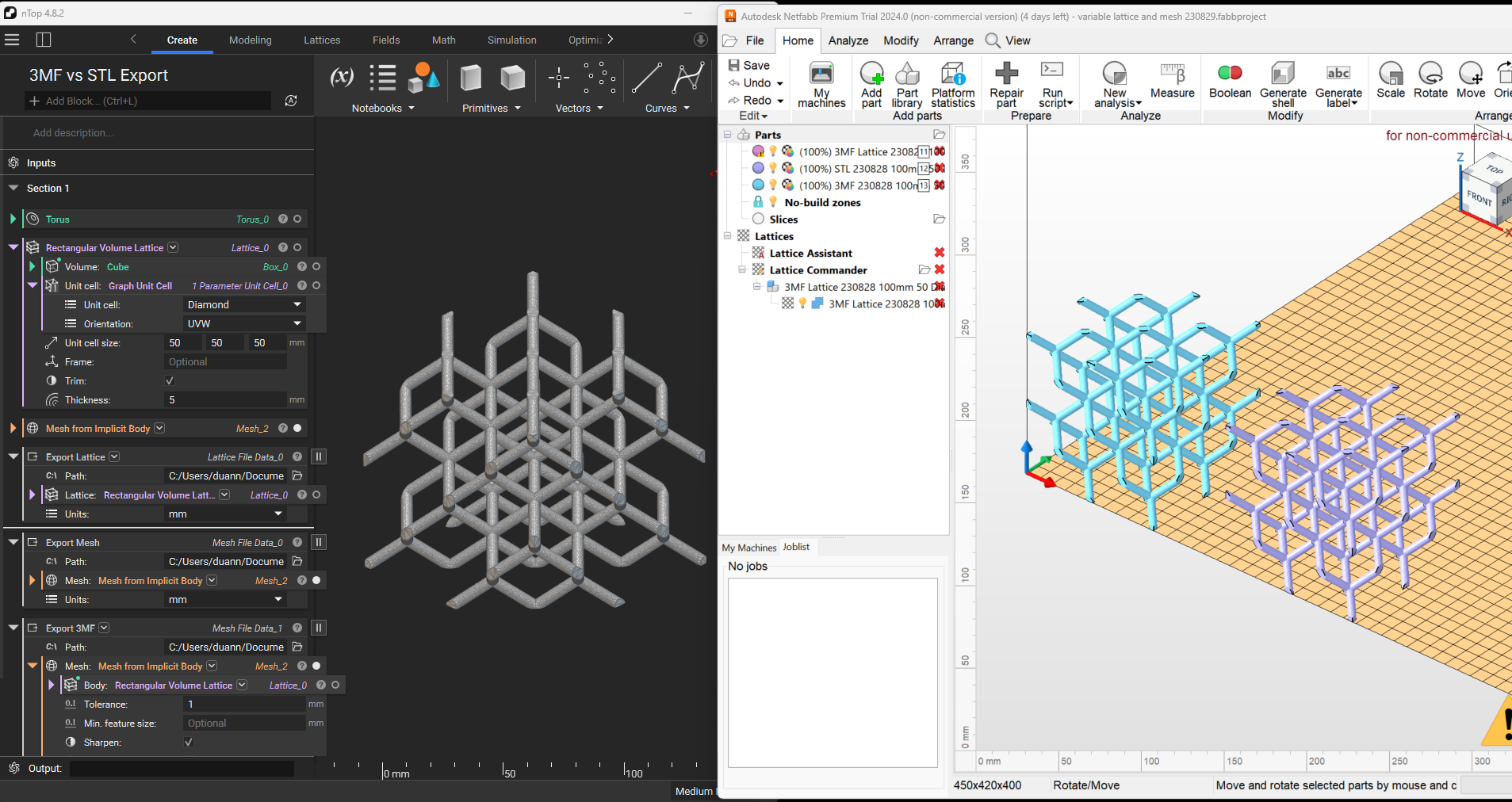Click the Generate shell icon
The height and width of the screenshot is (802, 1512).
1282,74
